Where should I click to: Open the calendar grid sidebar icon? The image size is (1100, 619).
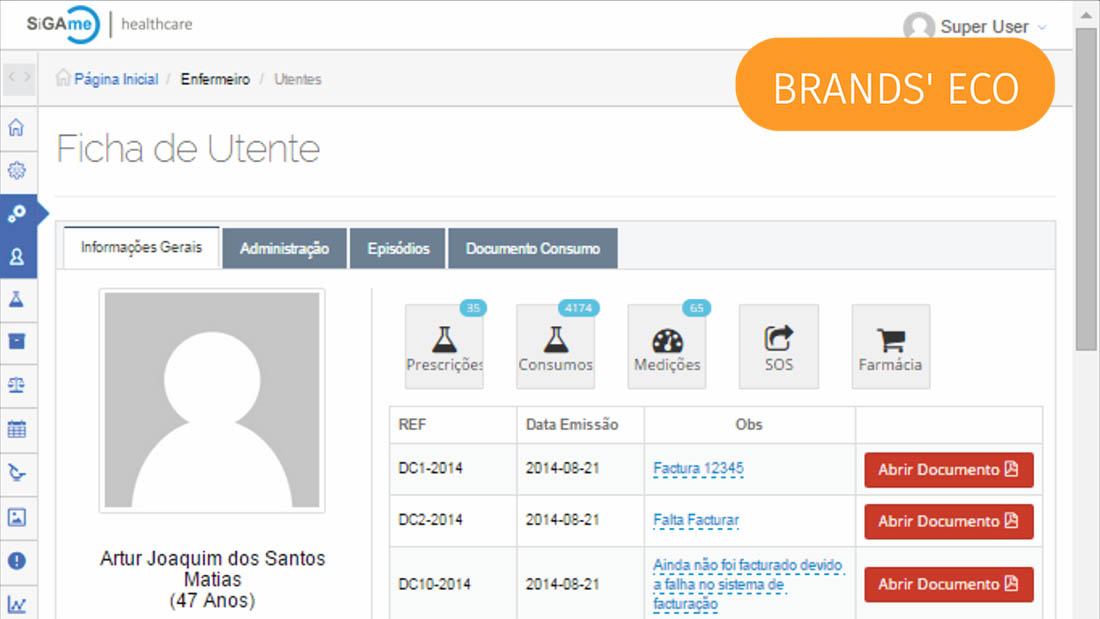[16, 429]
